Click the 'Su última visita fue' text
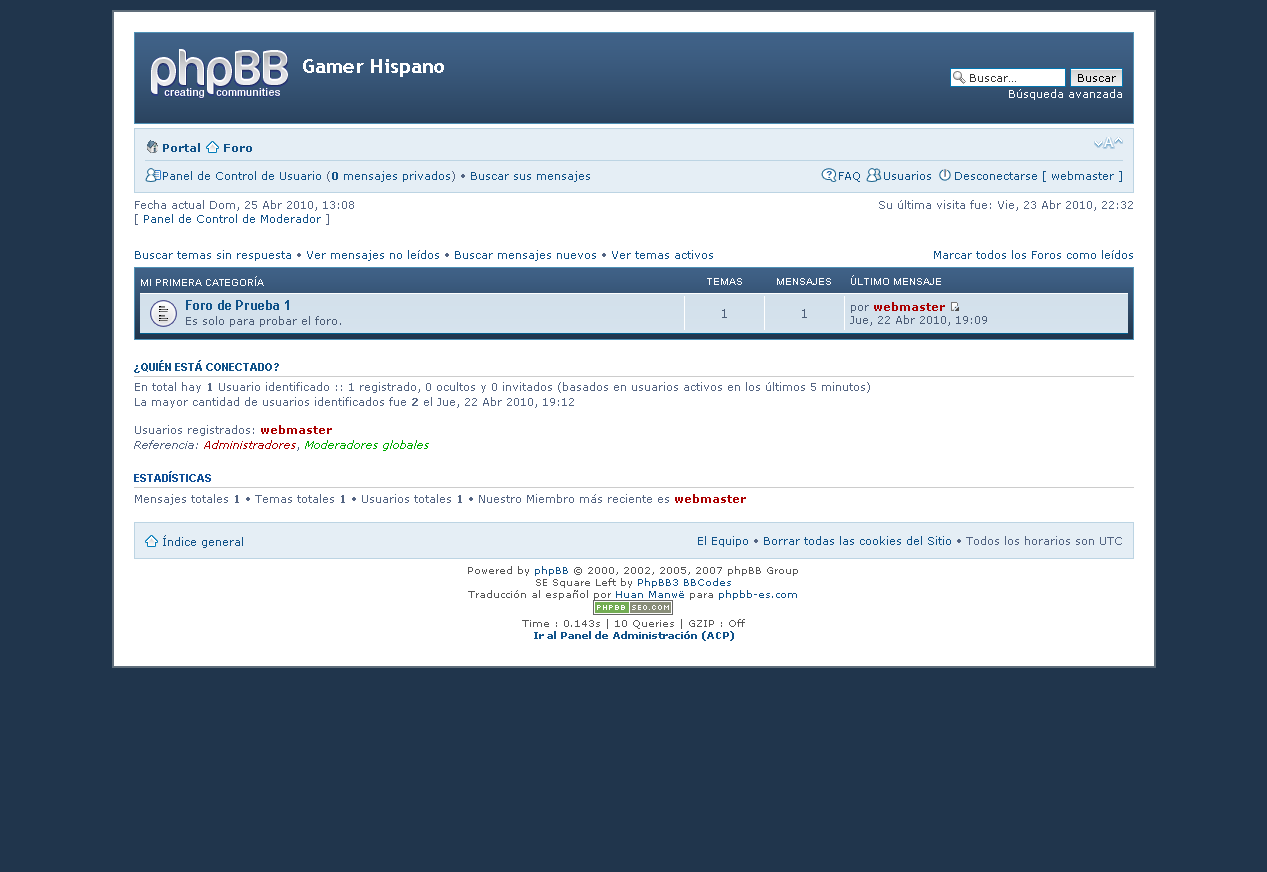Image resolution: width=1267 pixels, height=872 pixels. tap(1006, 205)
